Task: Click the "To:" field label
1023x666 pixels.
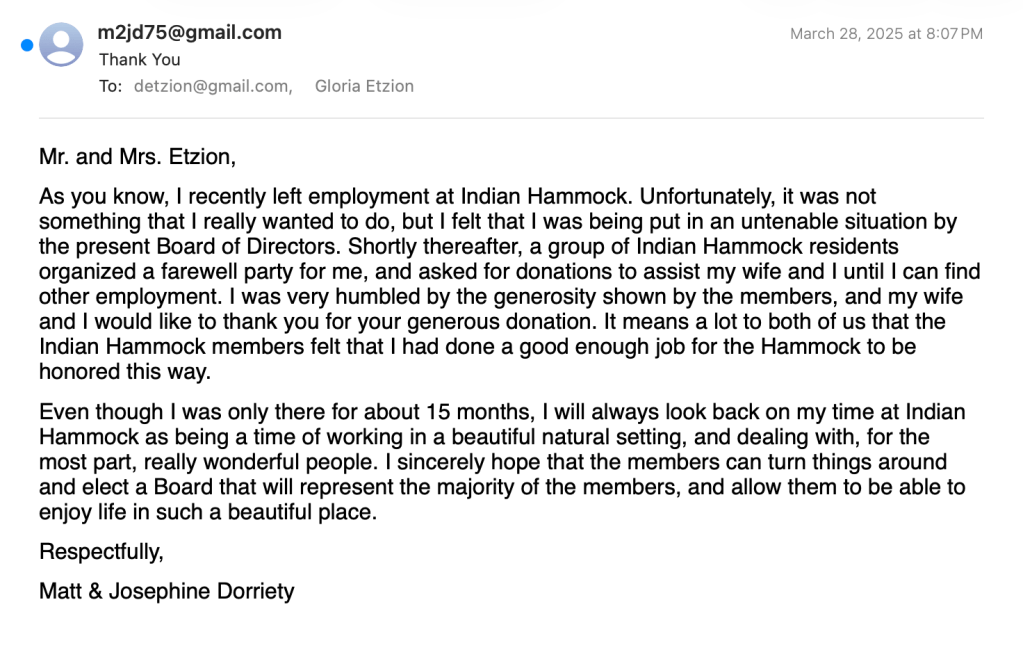Action: [x=110, y=86]
